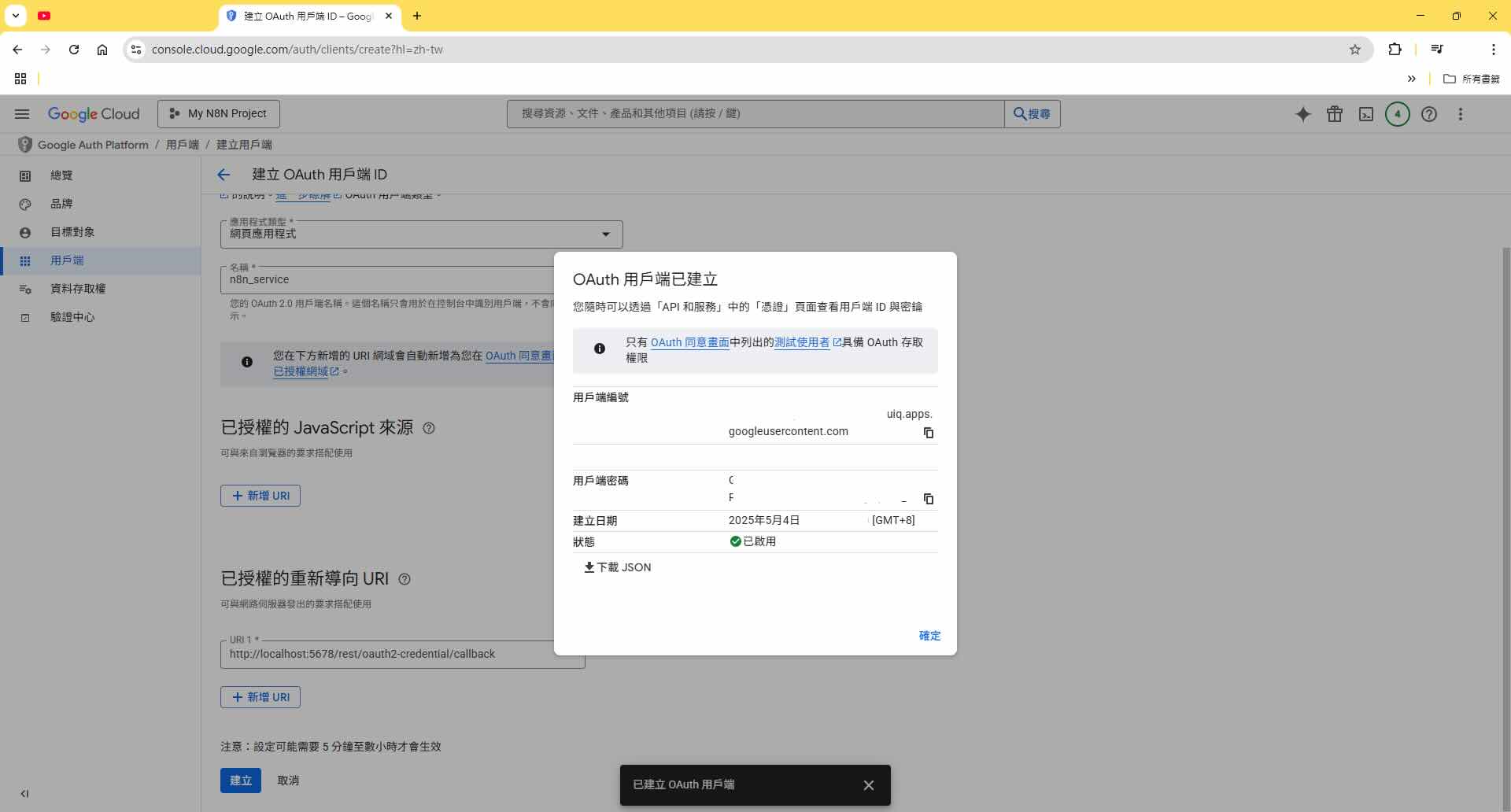Open the My N8N Project selector
Image resolution: width=1511 pixels, height=812 pixels.
(x=218, y=113)
